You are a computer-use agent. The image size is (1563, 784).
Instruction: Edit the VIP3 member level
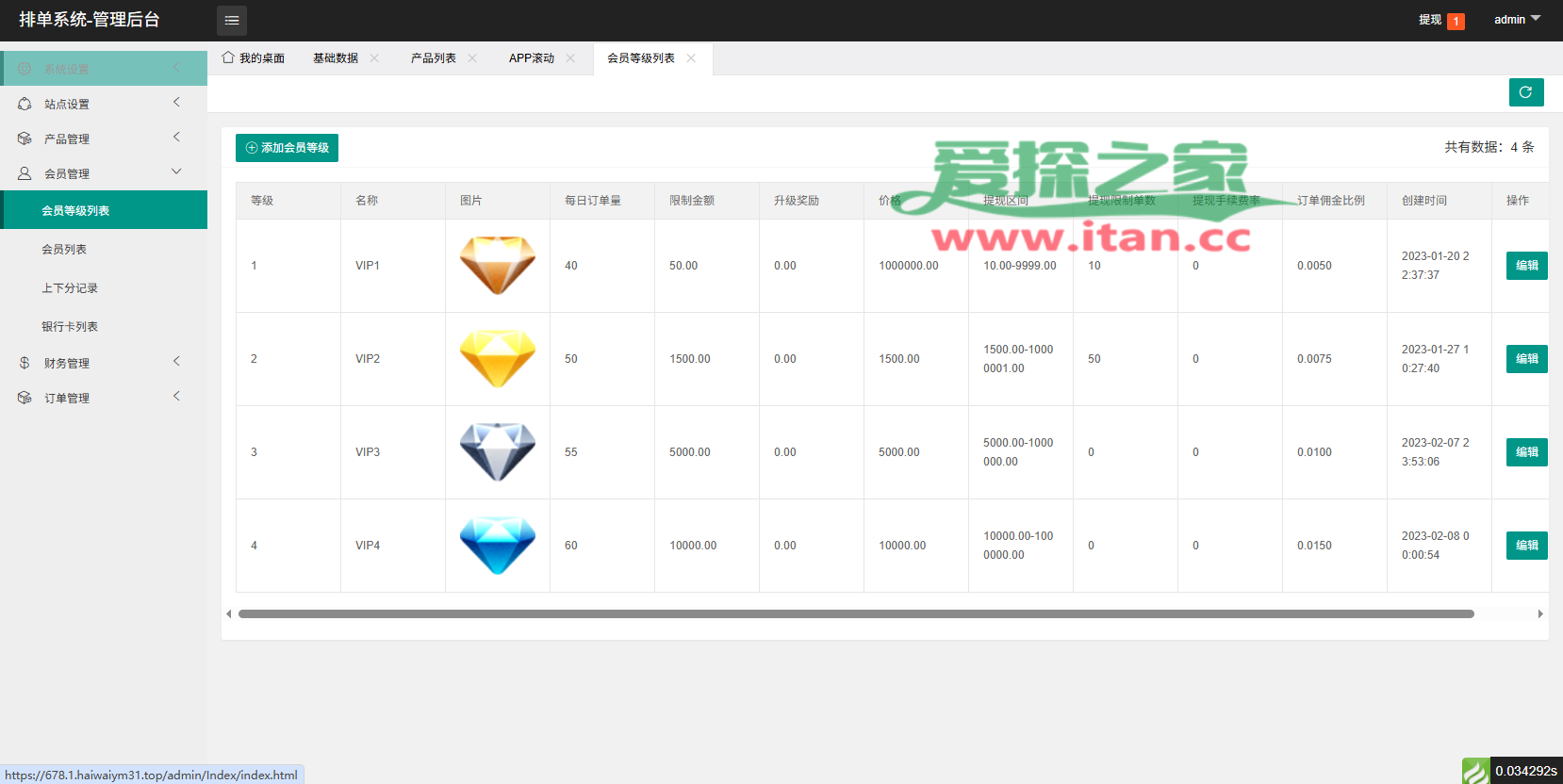[1526, 452]
